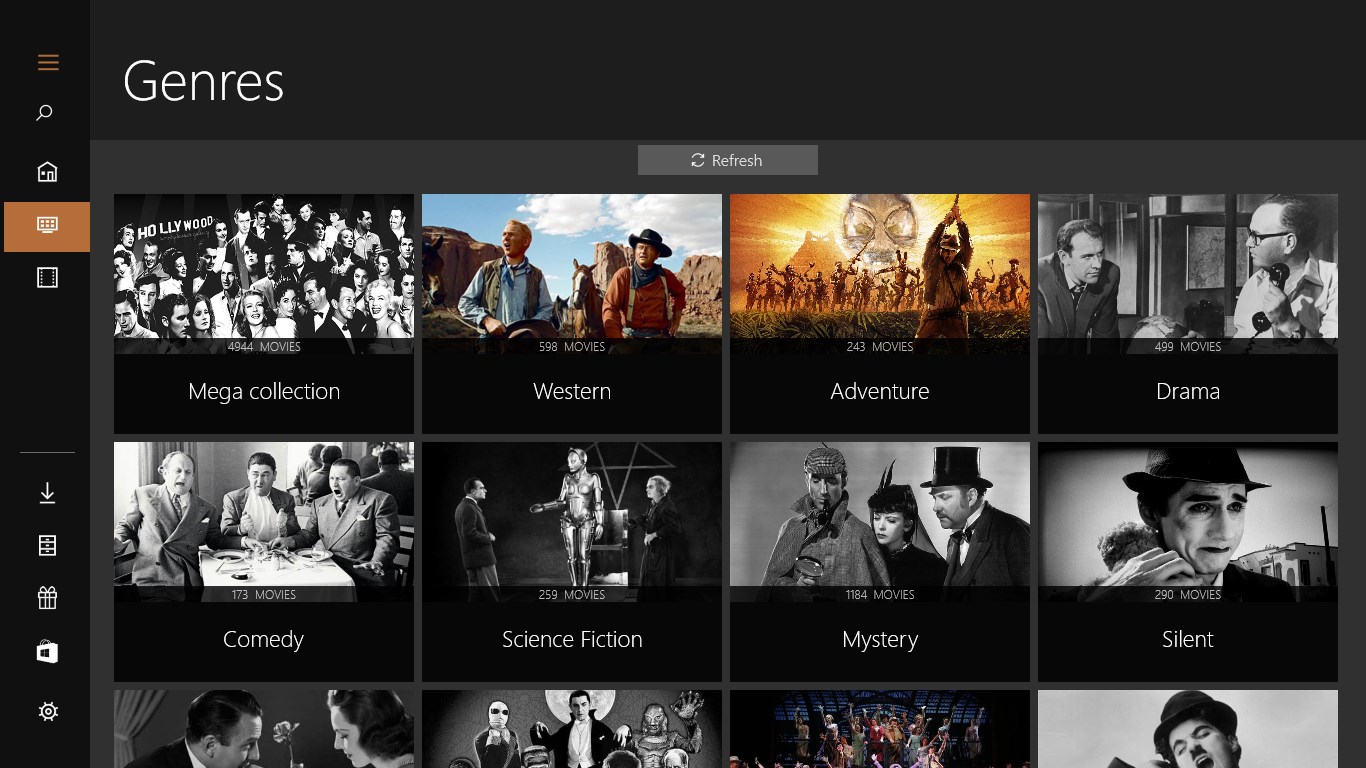1366x768 pixels.
Task: Click the gift icon in sidebar
Action: tap(46, 597)
